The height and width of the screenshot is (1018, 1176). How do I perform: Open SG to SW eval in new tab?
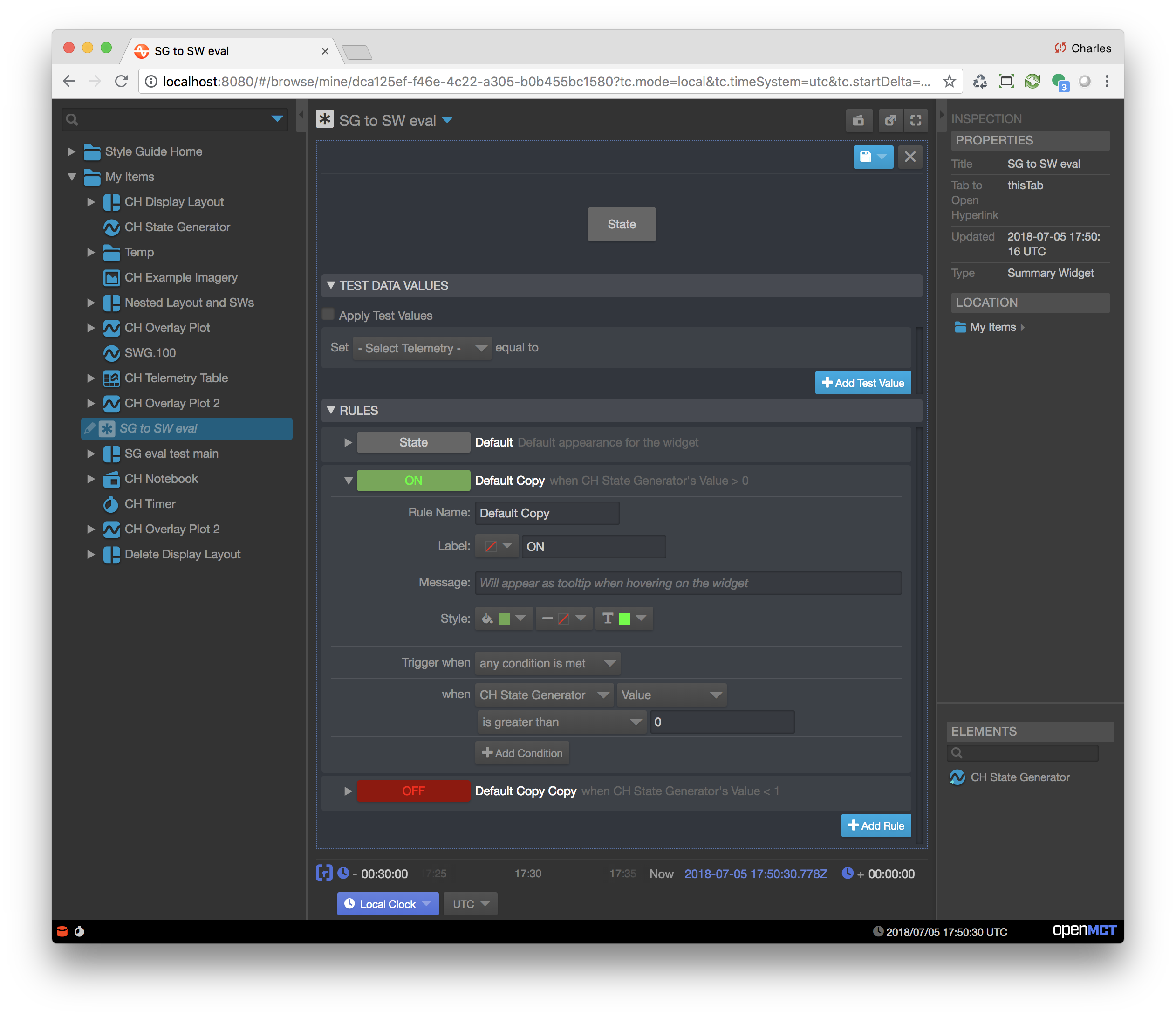[x=890, y=120]
